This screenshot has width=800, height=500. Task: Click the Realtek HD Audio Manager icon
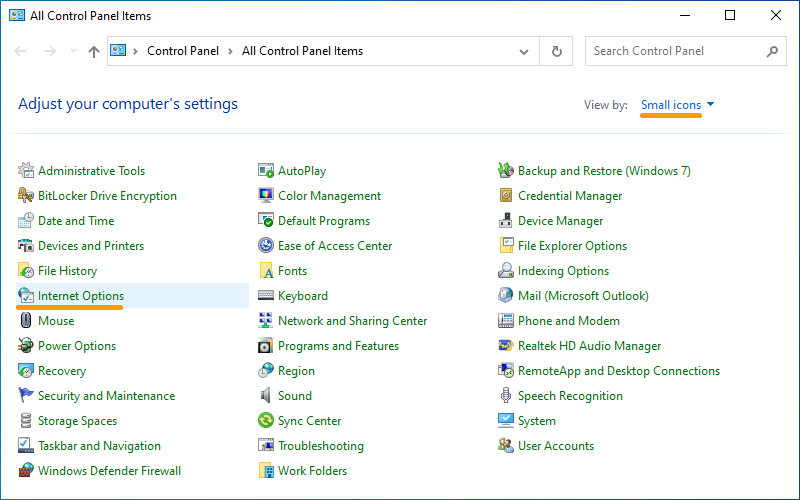(x=506, y=346)
